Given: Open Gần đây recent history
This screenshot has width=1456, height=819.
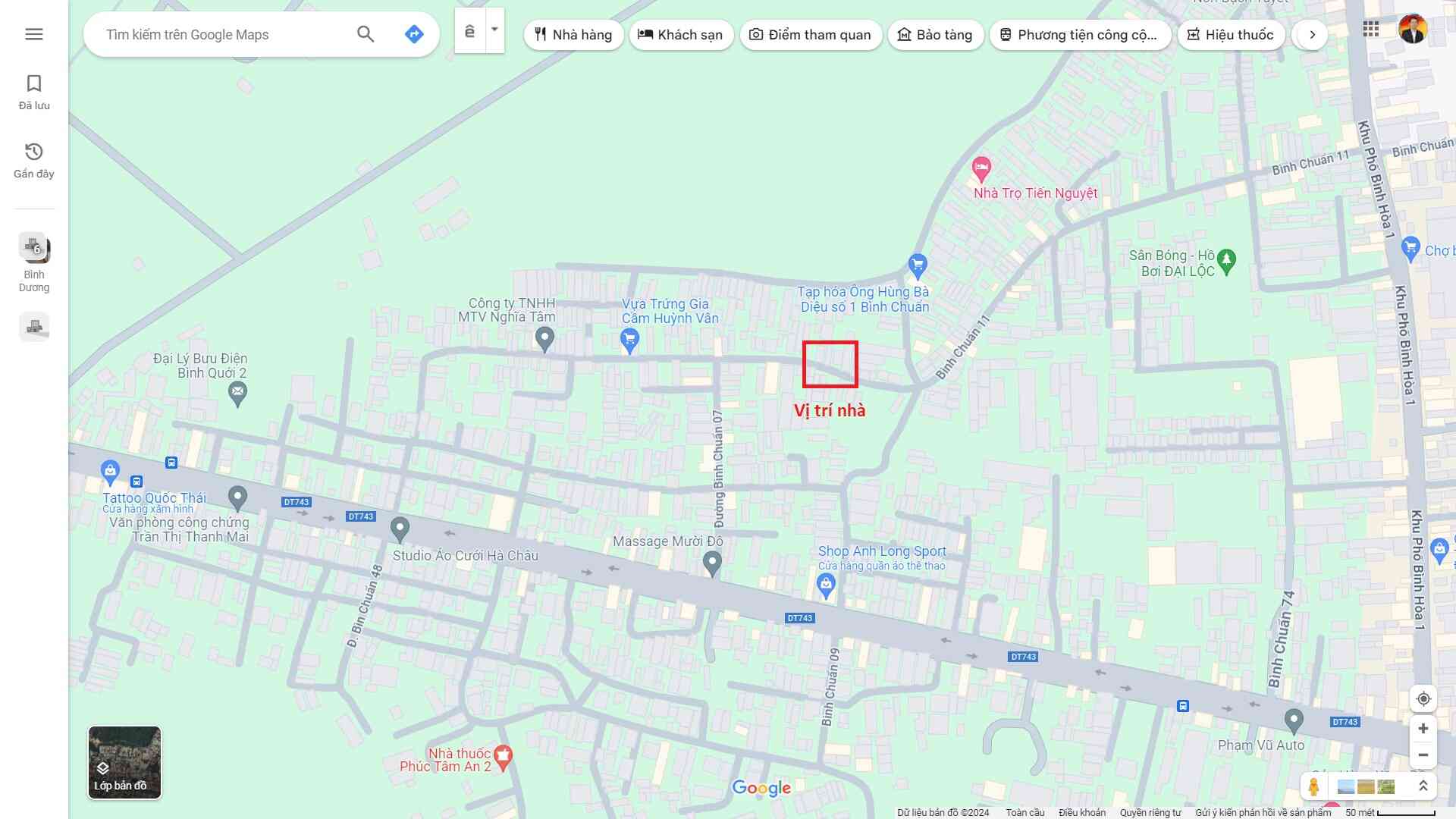Looking at the screenshot, I should [34, 160].
